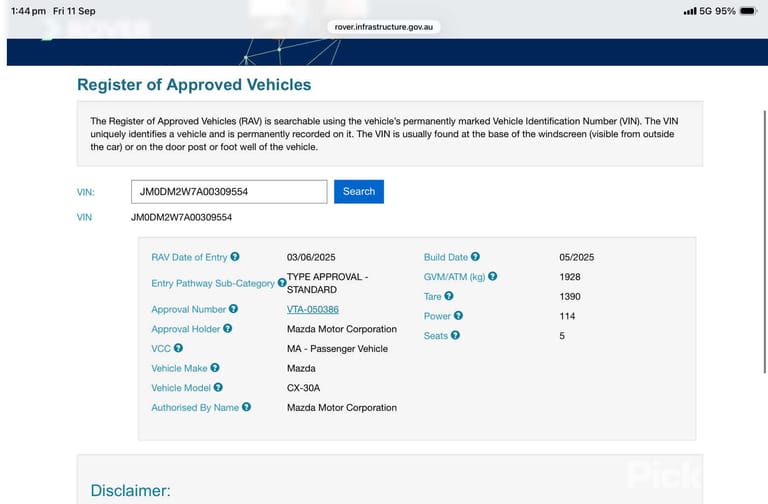The image size is (768, 504).
Task: Select the VCC value MA - Passenger Vehicle
Action: point(337,349)
